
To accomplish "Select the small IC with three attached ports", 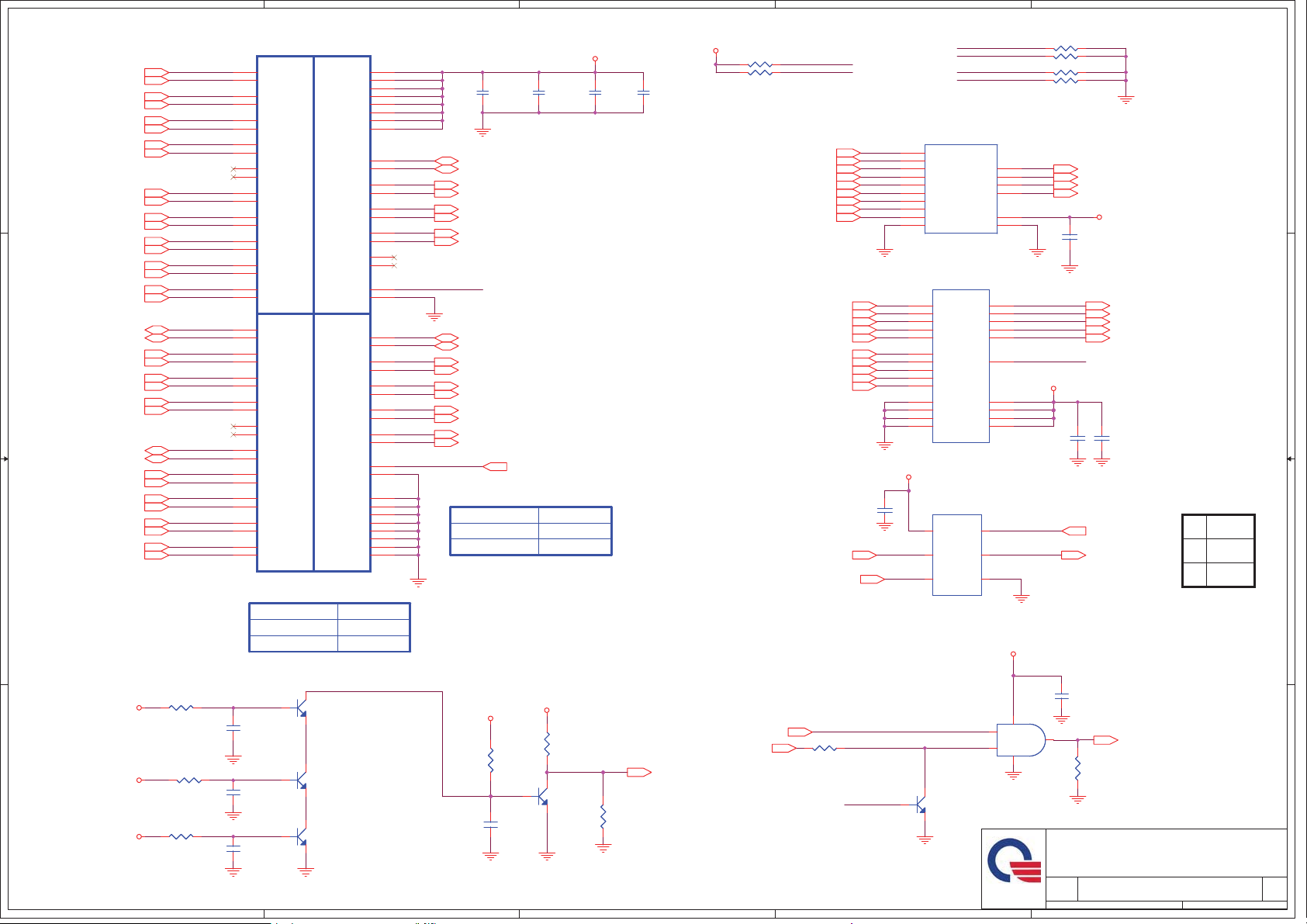I will [x=956, y=555].
